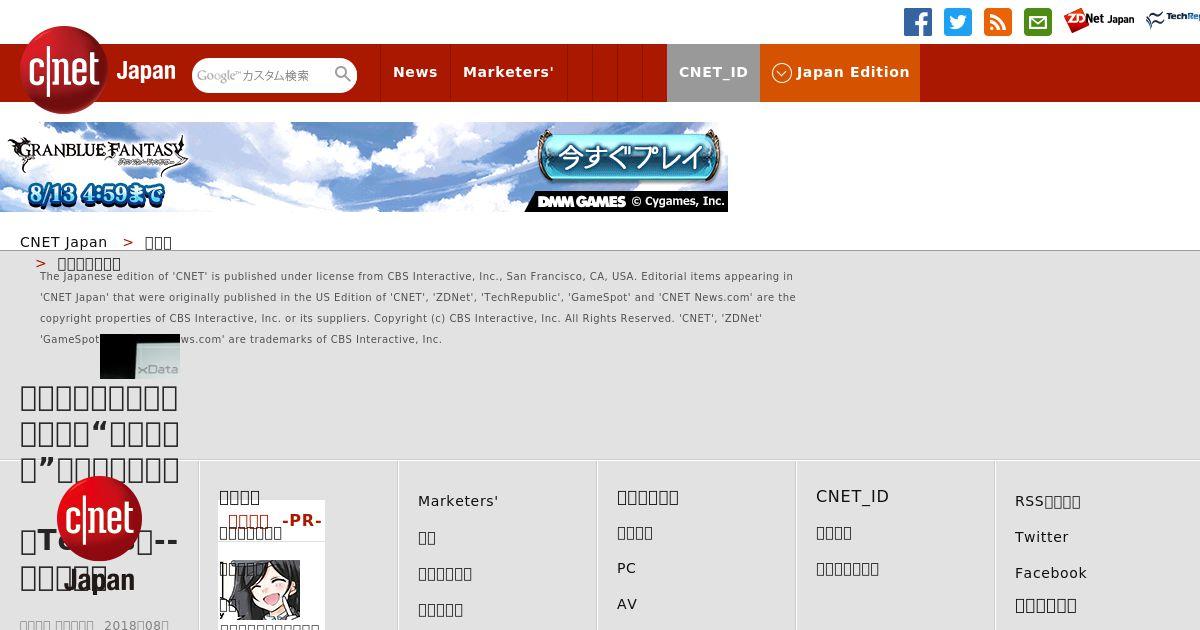Open the CNET_ID tab
The height and width of the screenshot is (630, 1200).
pos(713,72)
